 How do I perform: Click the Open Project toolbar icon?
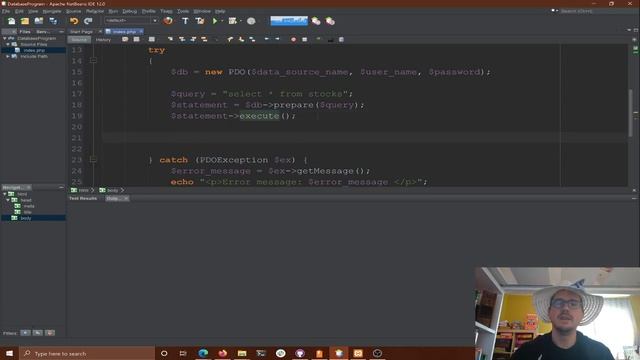pos(39,21)
